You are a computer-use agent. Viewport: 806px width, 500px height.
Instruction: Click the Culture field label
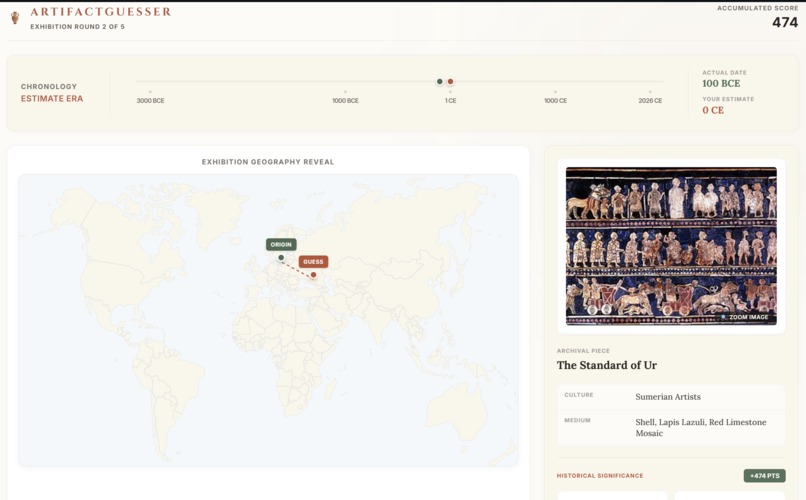579,395
